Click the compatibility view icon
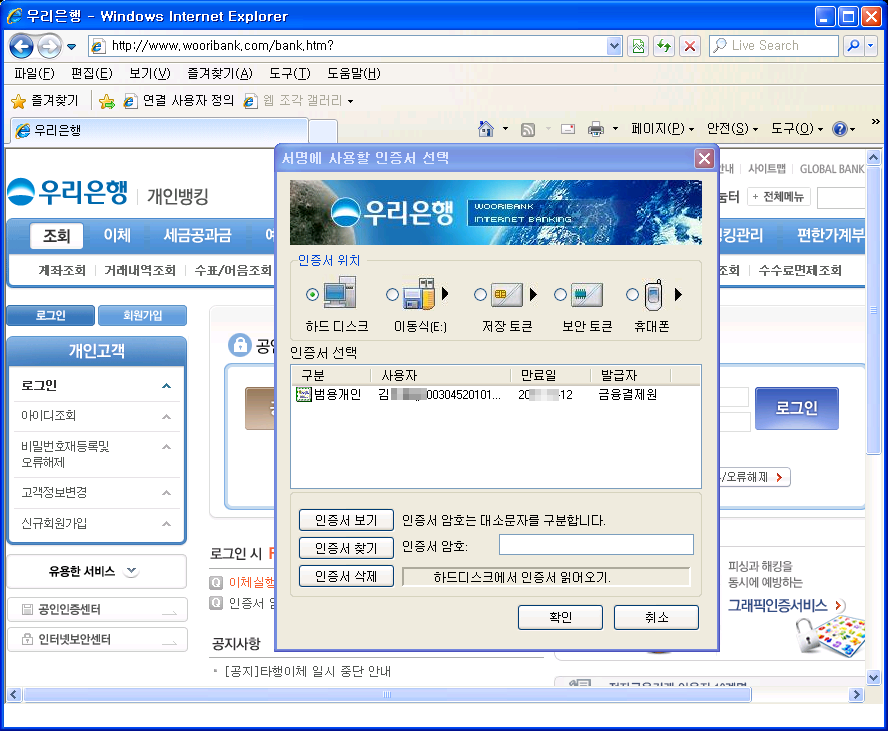Screen dimensions: 888x731 (x=638, y=46)
